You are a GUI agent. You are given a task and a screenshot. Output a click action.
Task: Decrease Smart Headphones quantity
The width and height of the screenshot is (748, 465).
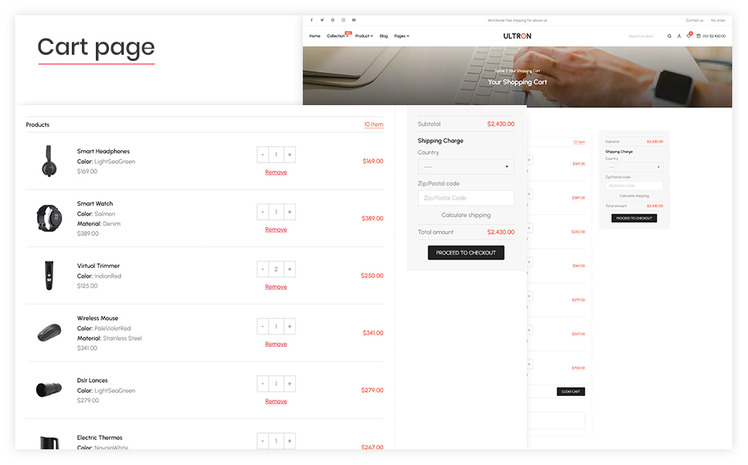[x=263, y=155]
